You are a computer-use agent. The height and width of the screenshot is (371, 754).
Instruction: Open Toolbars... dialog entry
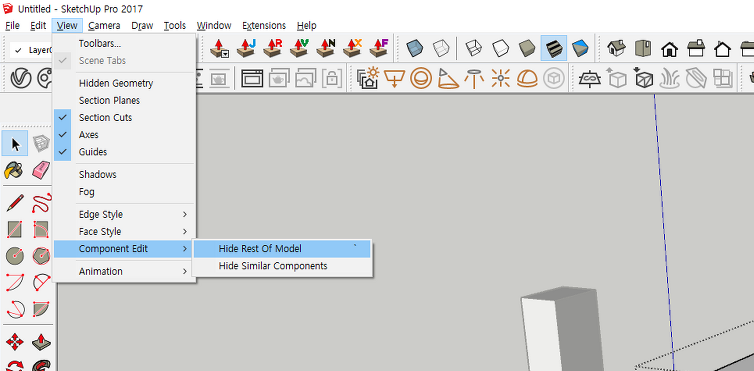tap(125, 44)
